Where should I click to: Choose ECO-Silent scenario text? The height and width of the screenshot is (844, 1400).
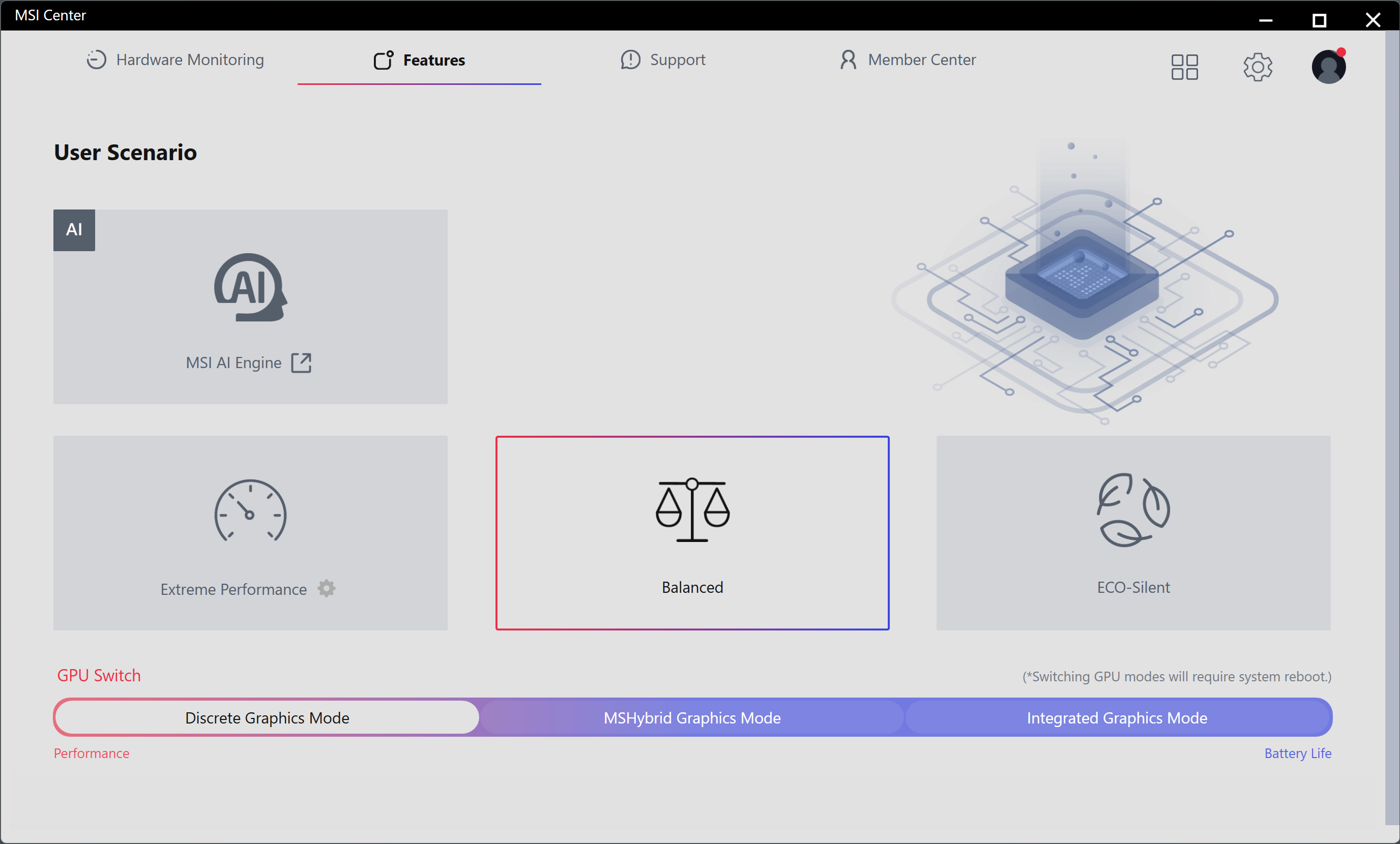click(1133, 587)
